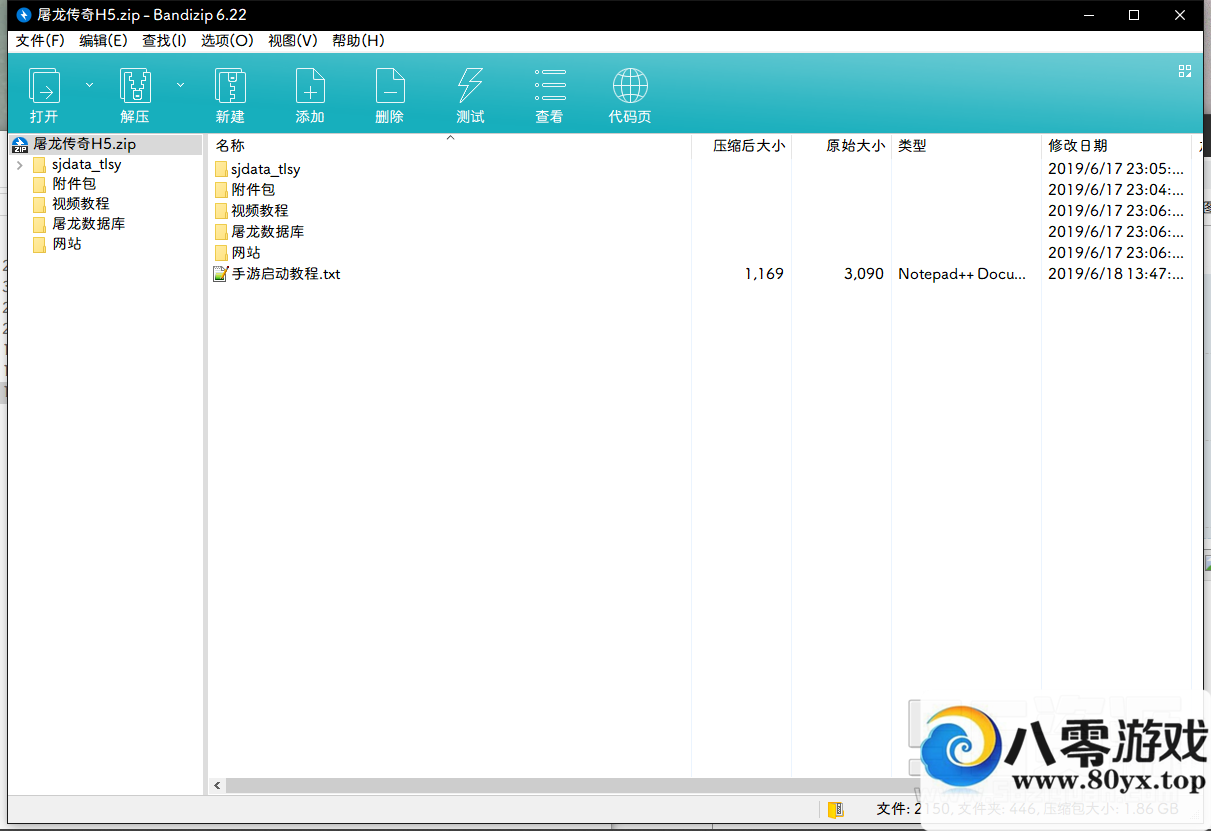The width and height of the screenshot is (1211, 831).
Task: Click the View (查看) list icon
Action: tap(550, 87)
